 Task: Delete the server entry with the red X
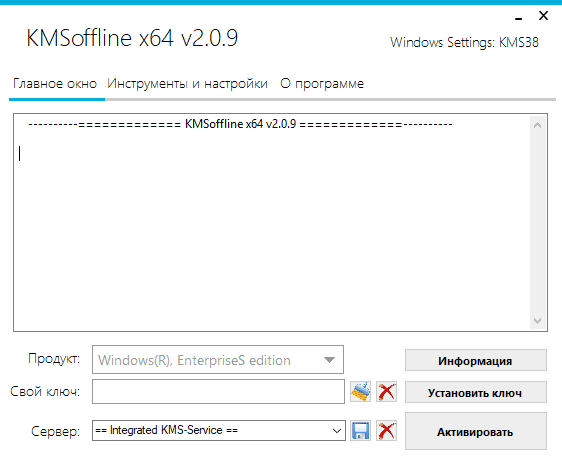coord(386,430)
